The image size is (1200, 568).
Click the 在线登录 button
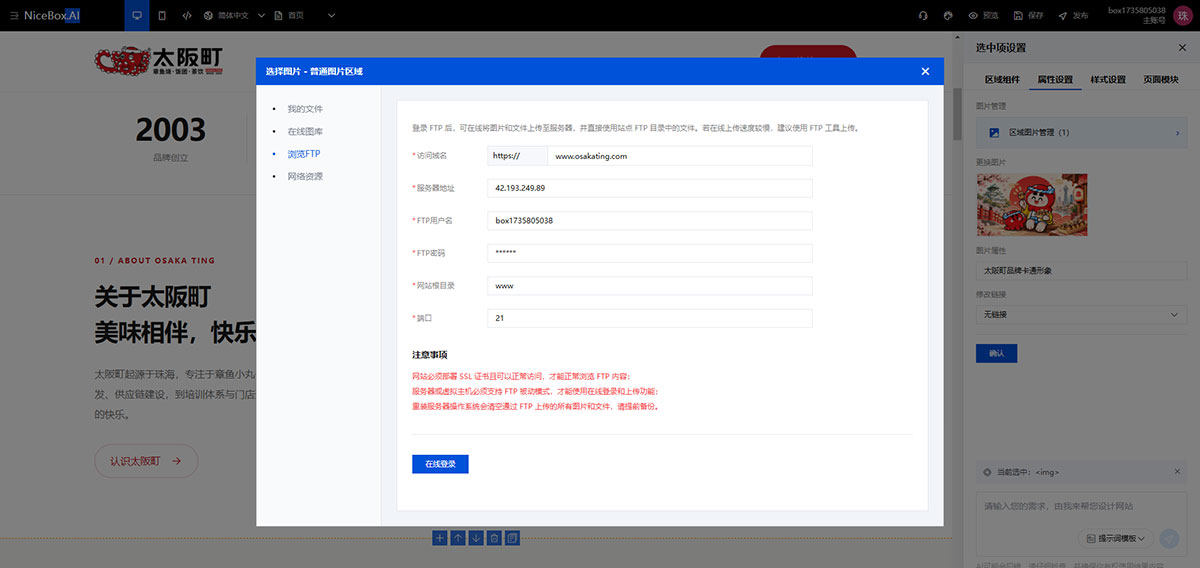(440, 464)
